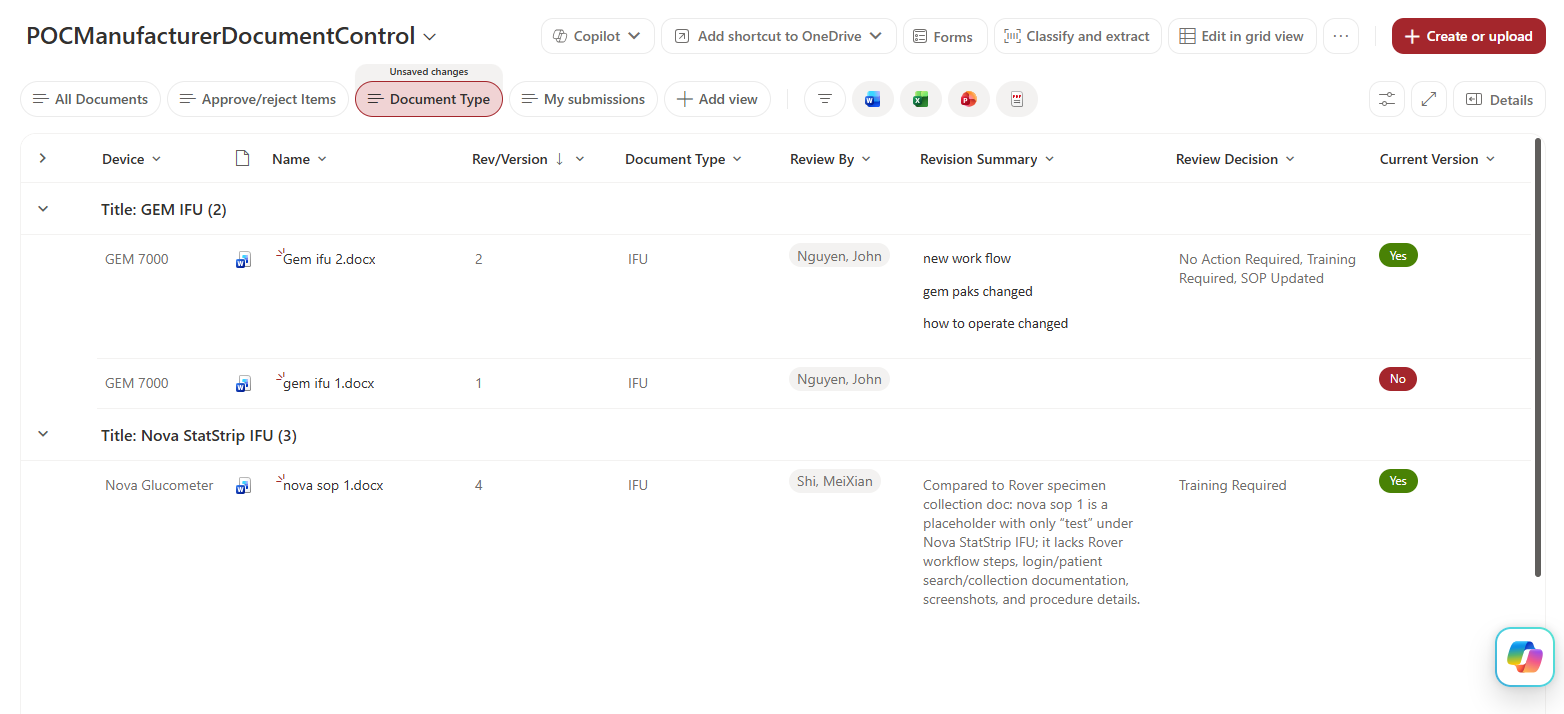
Task: Click Create or upload button
Action: click(x=1468, y=36)
